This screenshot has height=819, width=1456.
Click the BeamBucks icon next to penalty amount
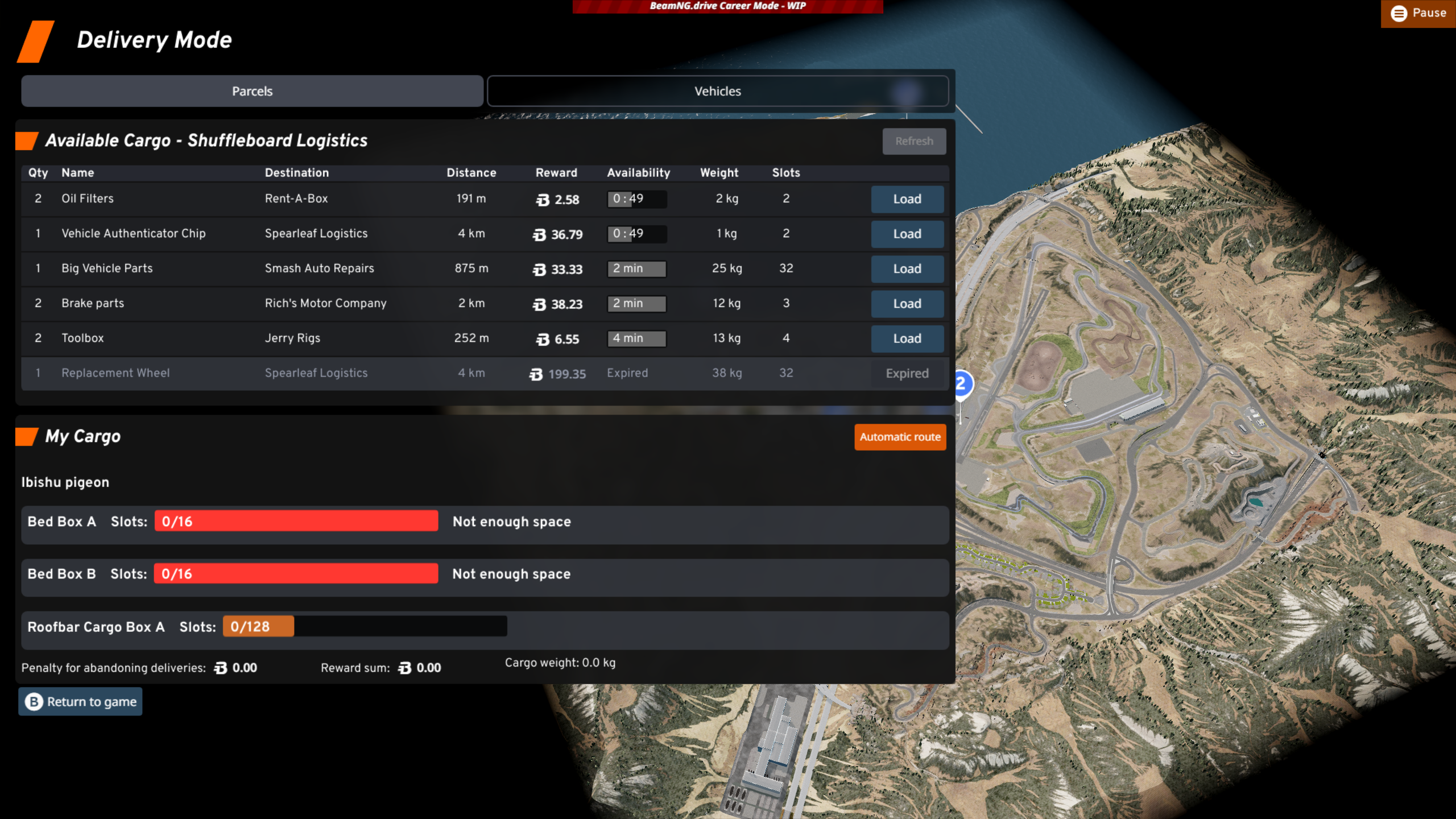click(x=220, y=668)
